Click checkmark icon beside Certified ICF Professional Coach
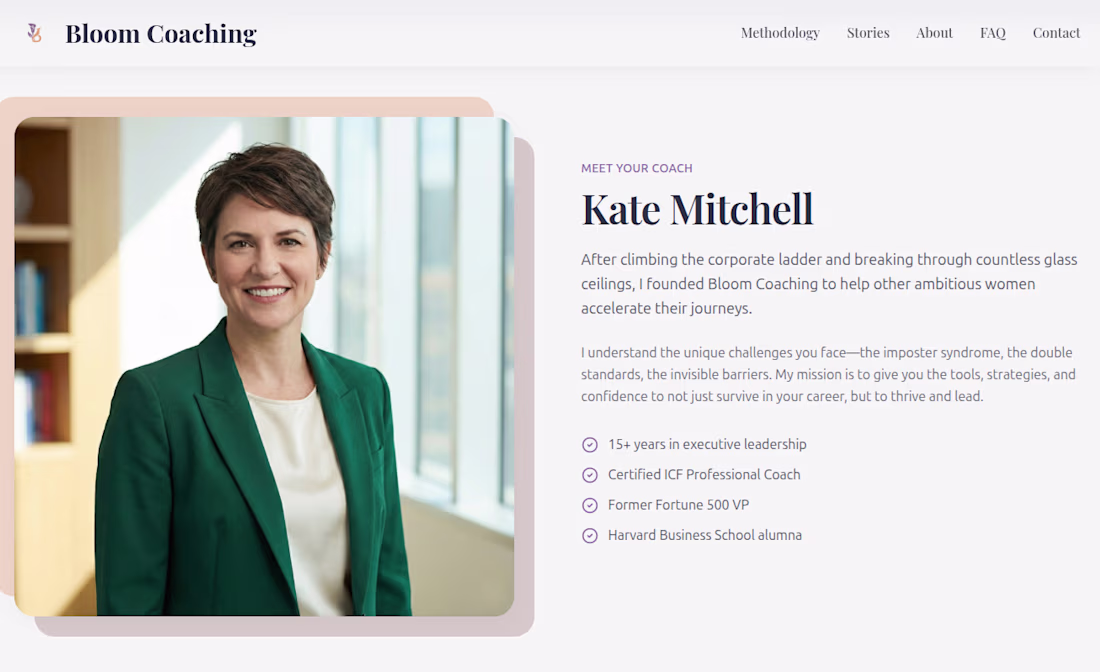This screenshot has height=672, width=1100. point(590,475)
